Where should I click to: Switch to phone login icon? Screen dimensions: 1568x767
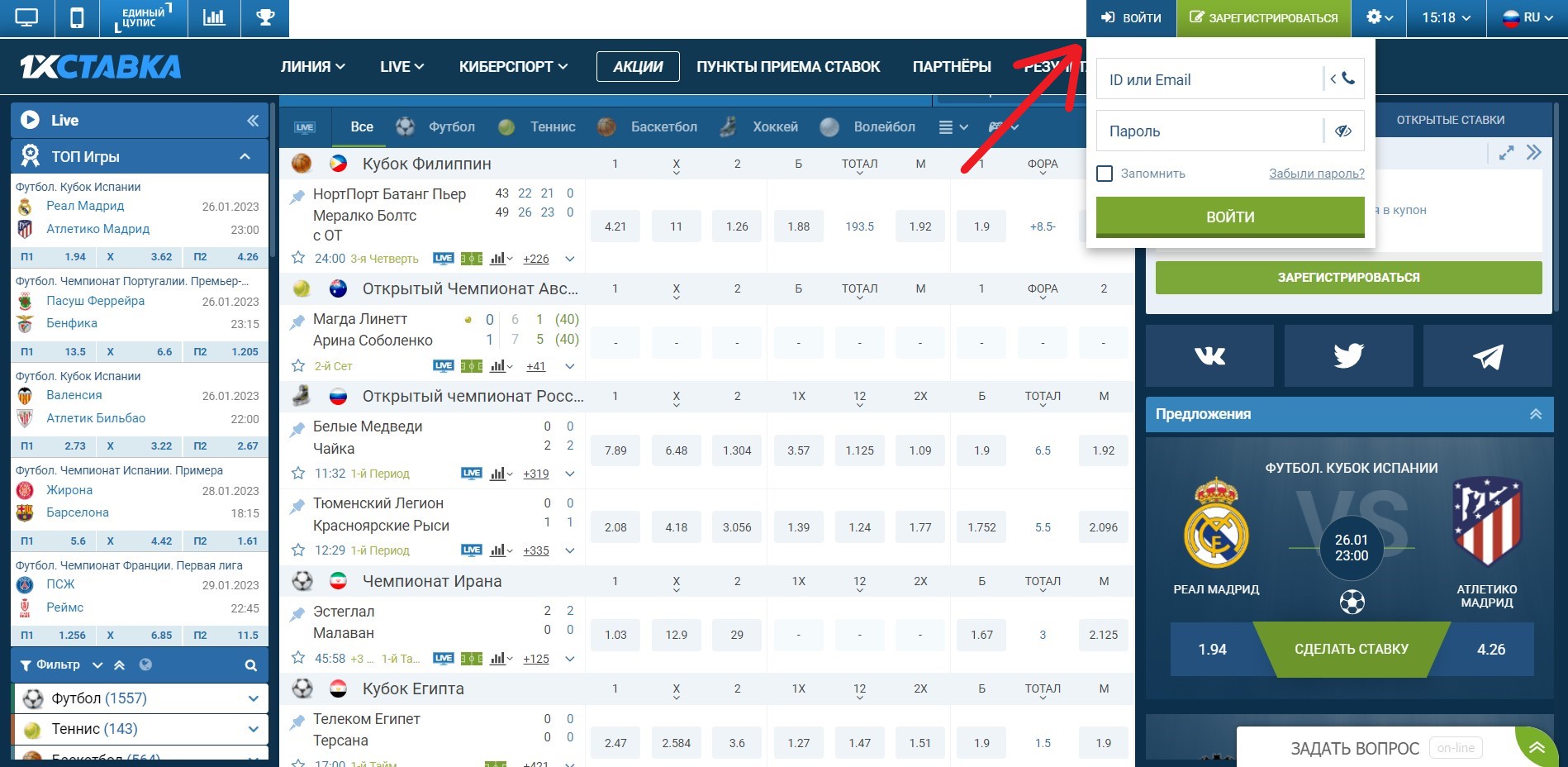(x=1343, y=79)
